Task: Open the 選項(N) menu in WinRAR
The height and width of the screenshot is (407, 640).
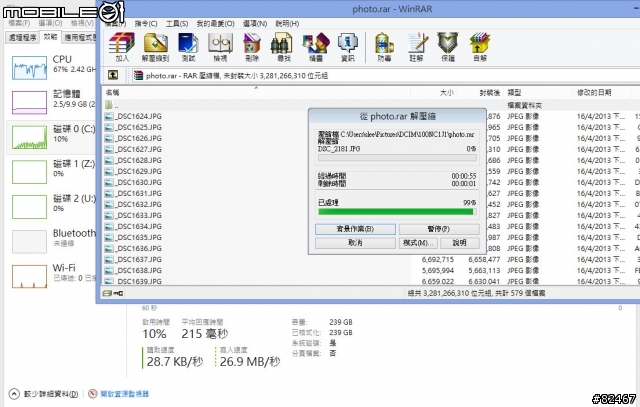Action: 255,24
